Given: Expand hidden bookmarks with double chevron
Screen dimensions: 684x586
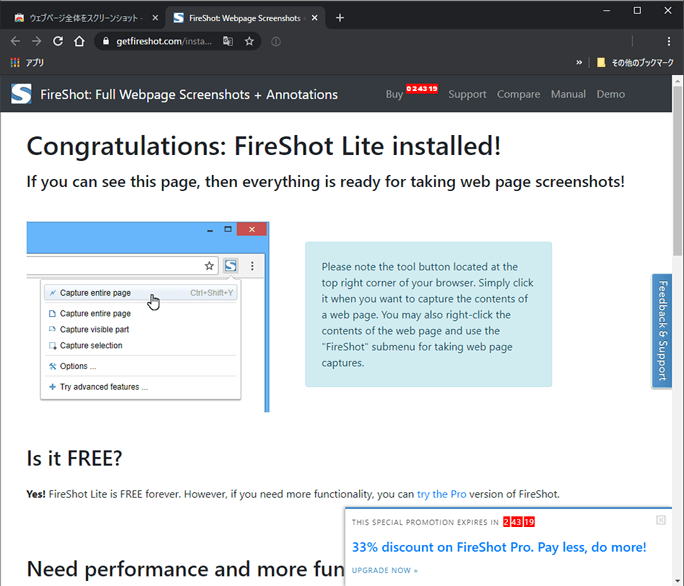Looking at the screenshot, I should coord(579,62).
